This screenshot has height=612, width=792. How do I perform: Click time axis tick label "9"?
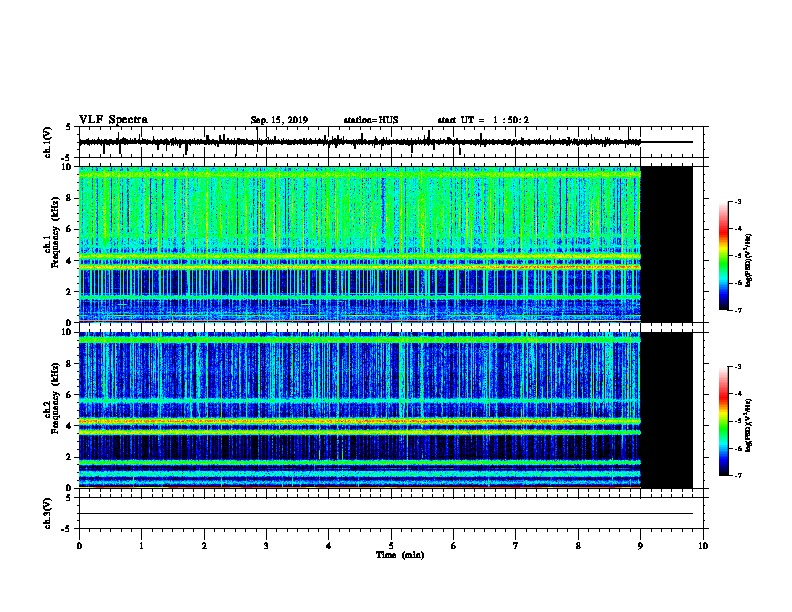[x=640, y=546]
